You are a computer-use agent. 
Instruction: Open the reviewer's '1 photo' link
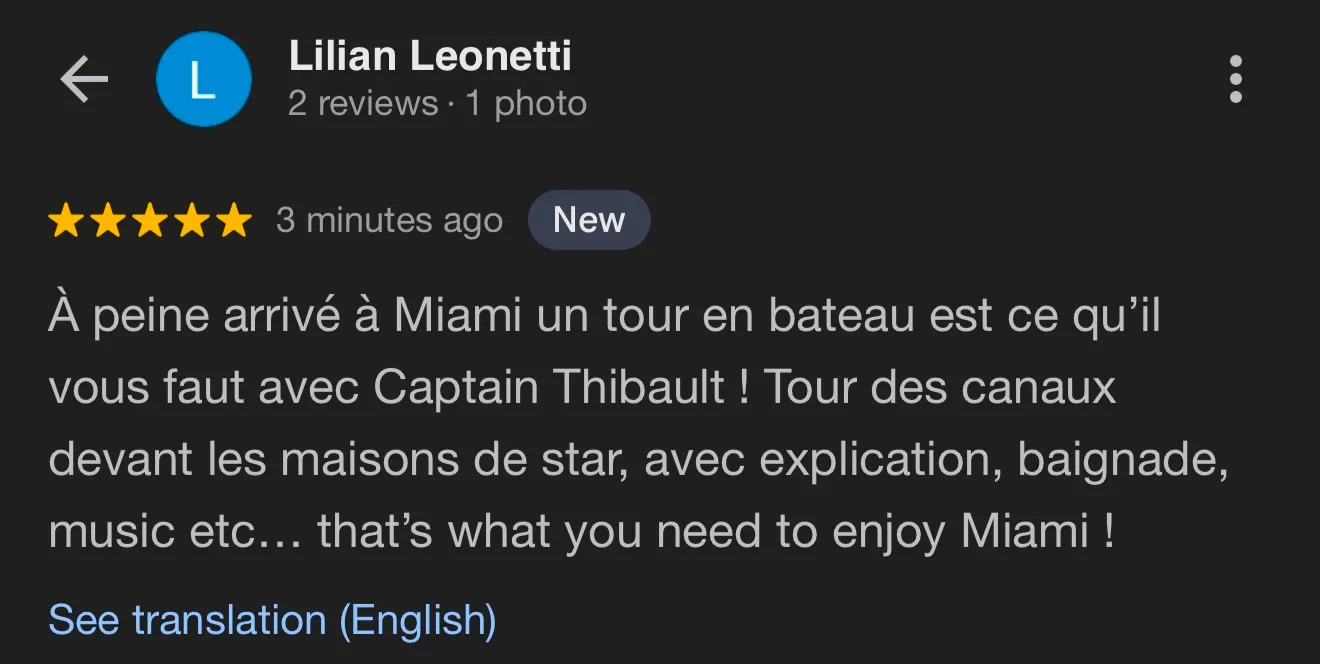tap(526, 104)
